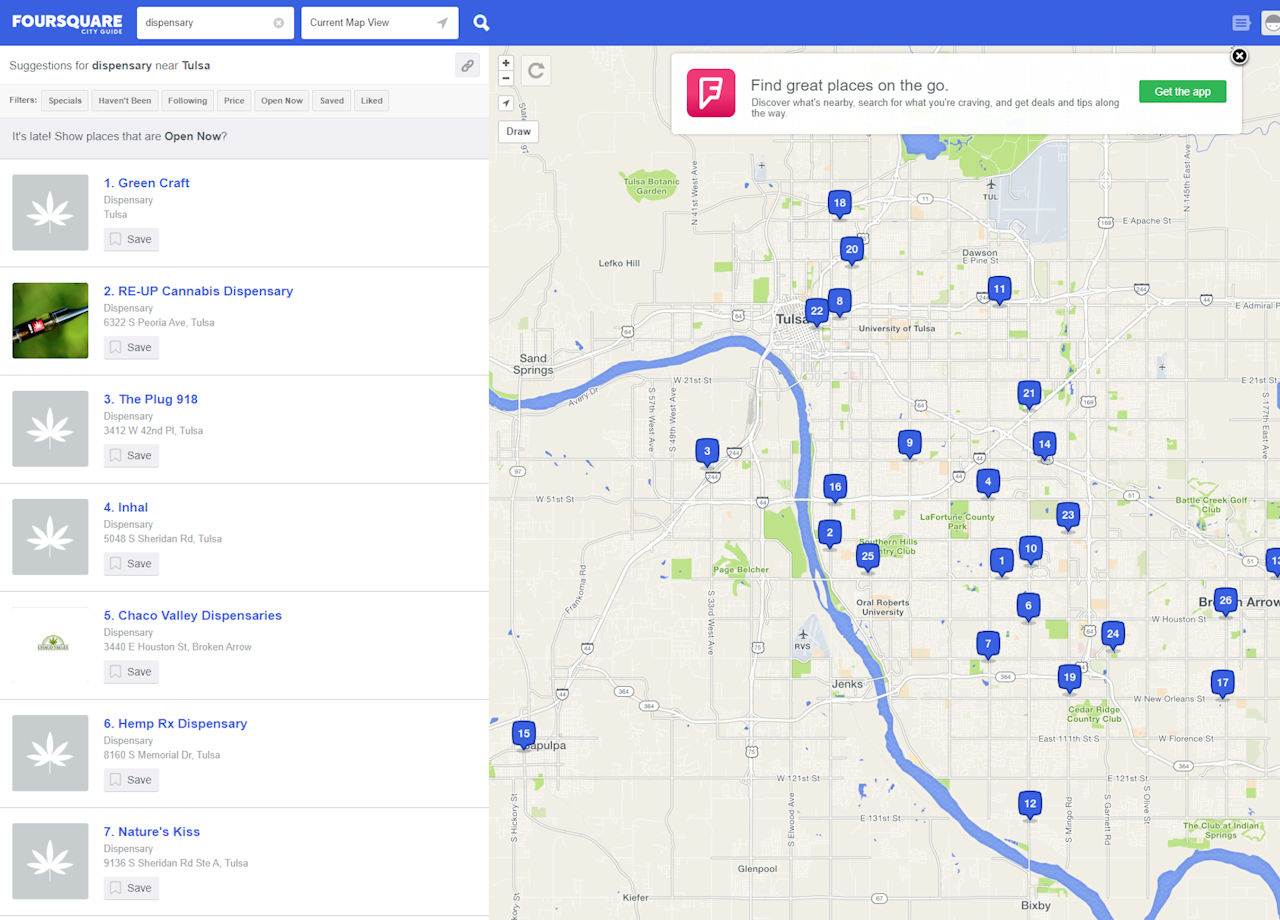Viewport: 1280px width, 920px height.
Task: Zoom out on the map
Action: point(506,78)
